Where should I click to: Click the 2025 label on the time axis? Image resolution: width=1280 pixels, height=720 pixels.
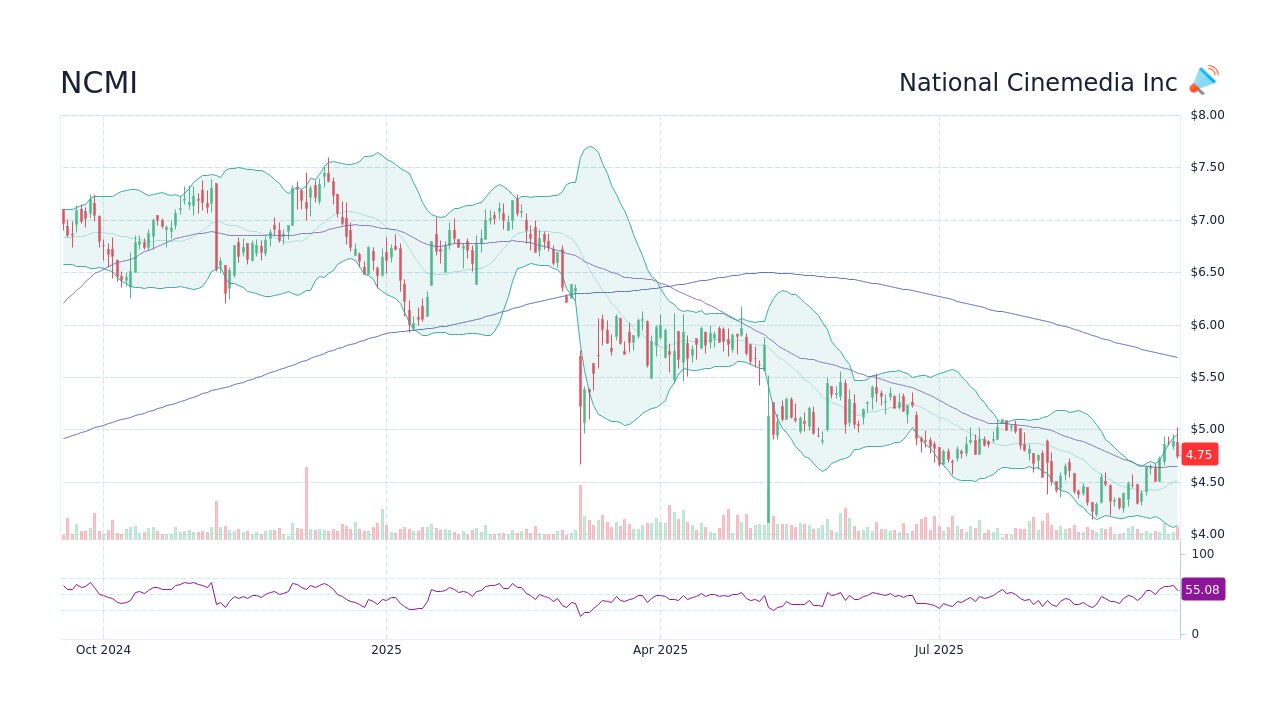pyautogui.click(x=385, y=649)
